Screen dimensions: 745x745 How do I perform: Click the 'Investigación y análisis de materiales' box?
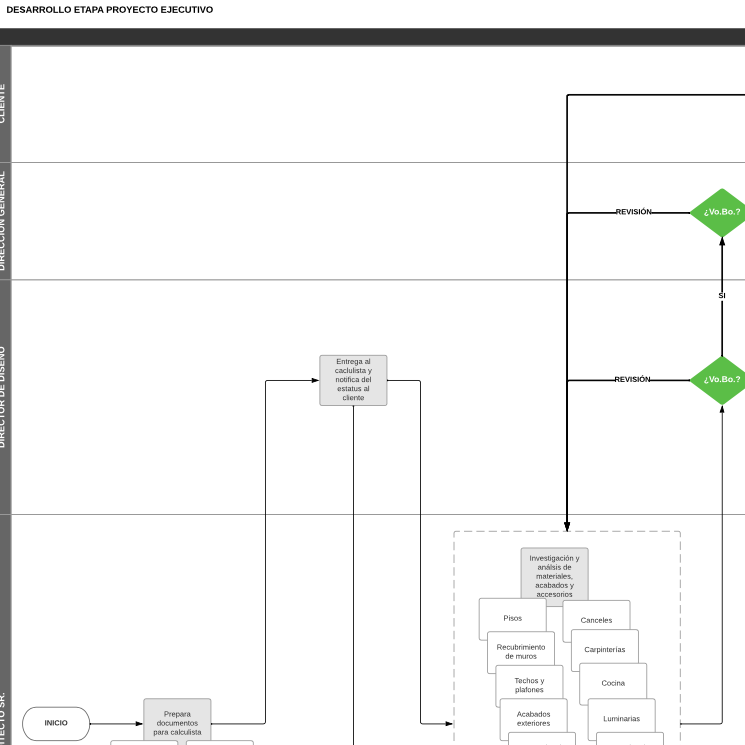[x=554, y=575]
